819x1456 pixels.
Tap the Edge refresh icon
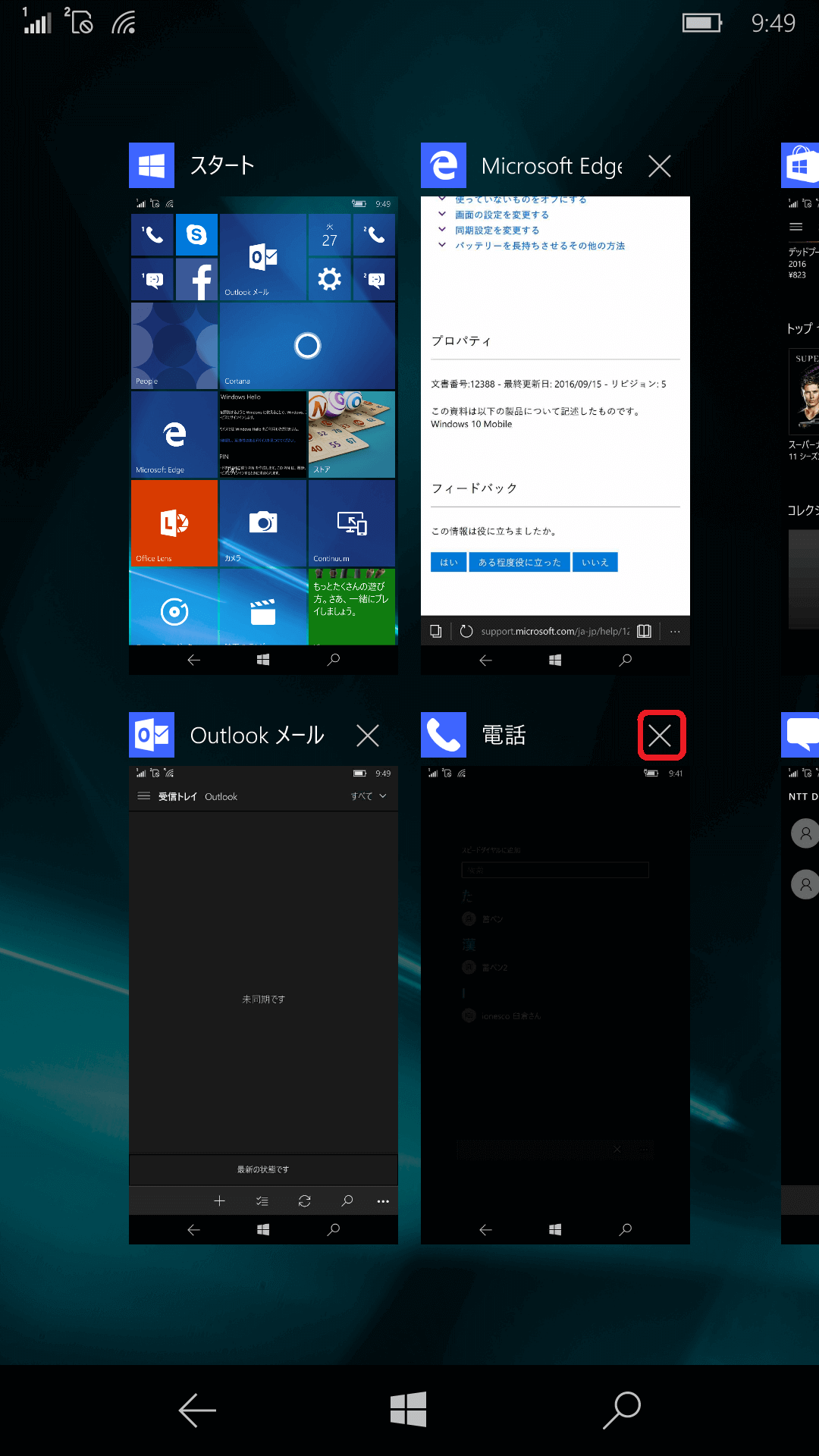(466, 631)
